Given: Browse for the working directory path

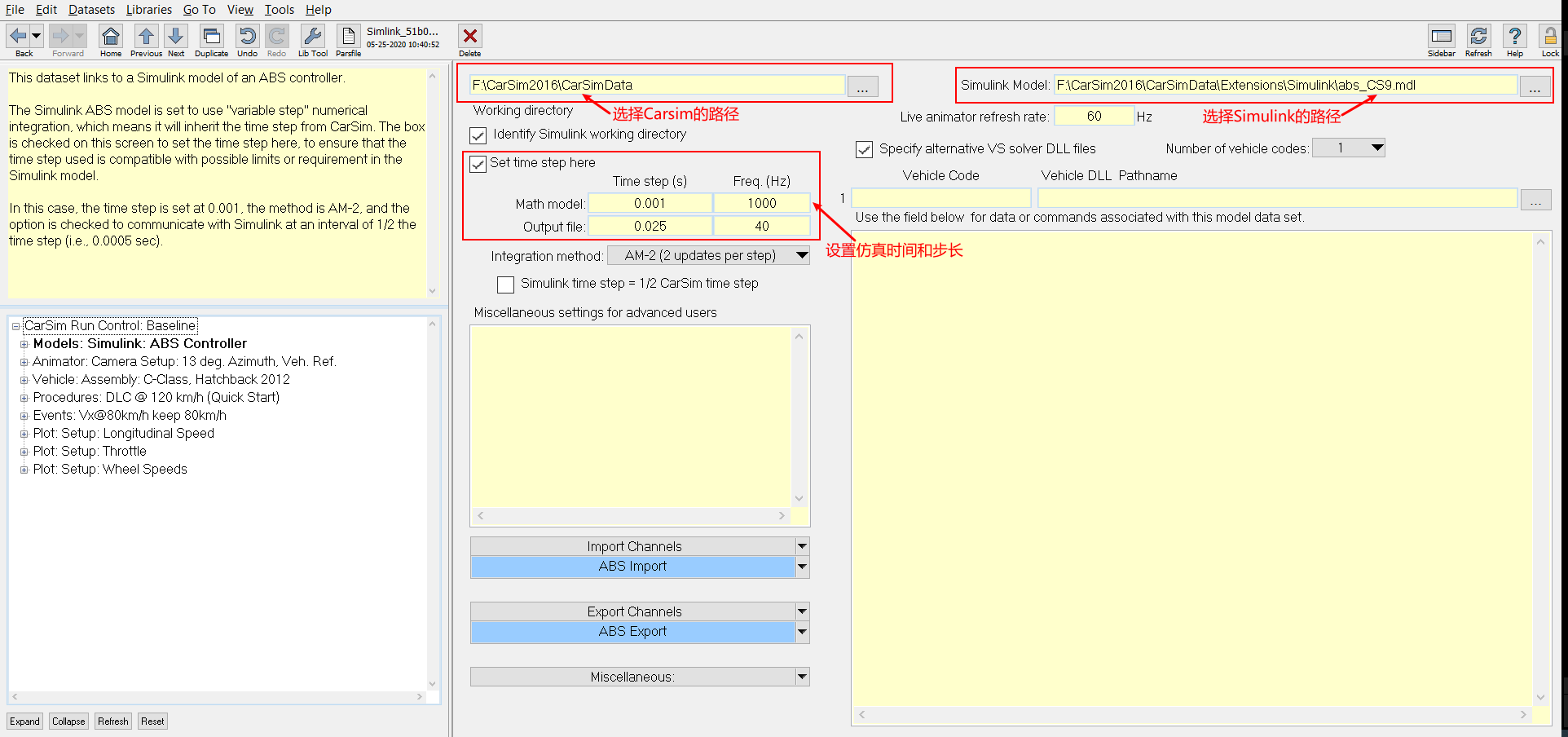Looking at the screenshot, I should click(863, 86).
